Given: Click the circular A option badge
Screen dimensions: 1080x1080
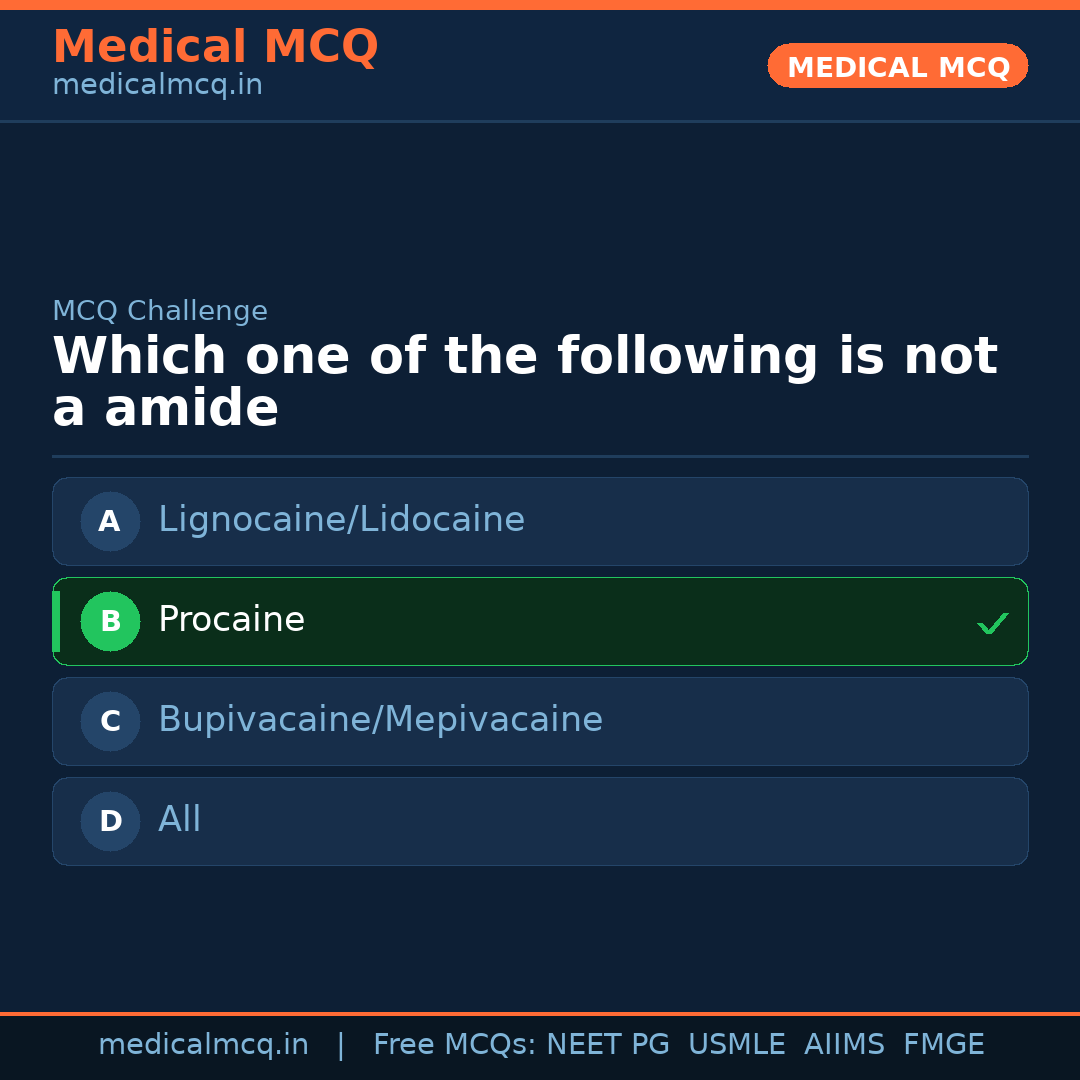Looking at the screenshot, I should click(110, 521).
